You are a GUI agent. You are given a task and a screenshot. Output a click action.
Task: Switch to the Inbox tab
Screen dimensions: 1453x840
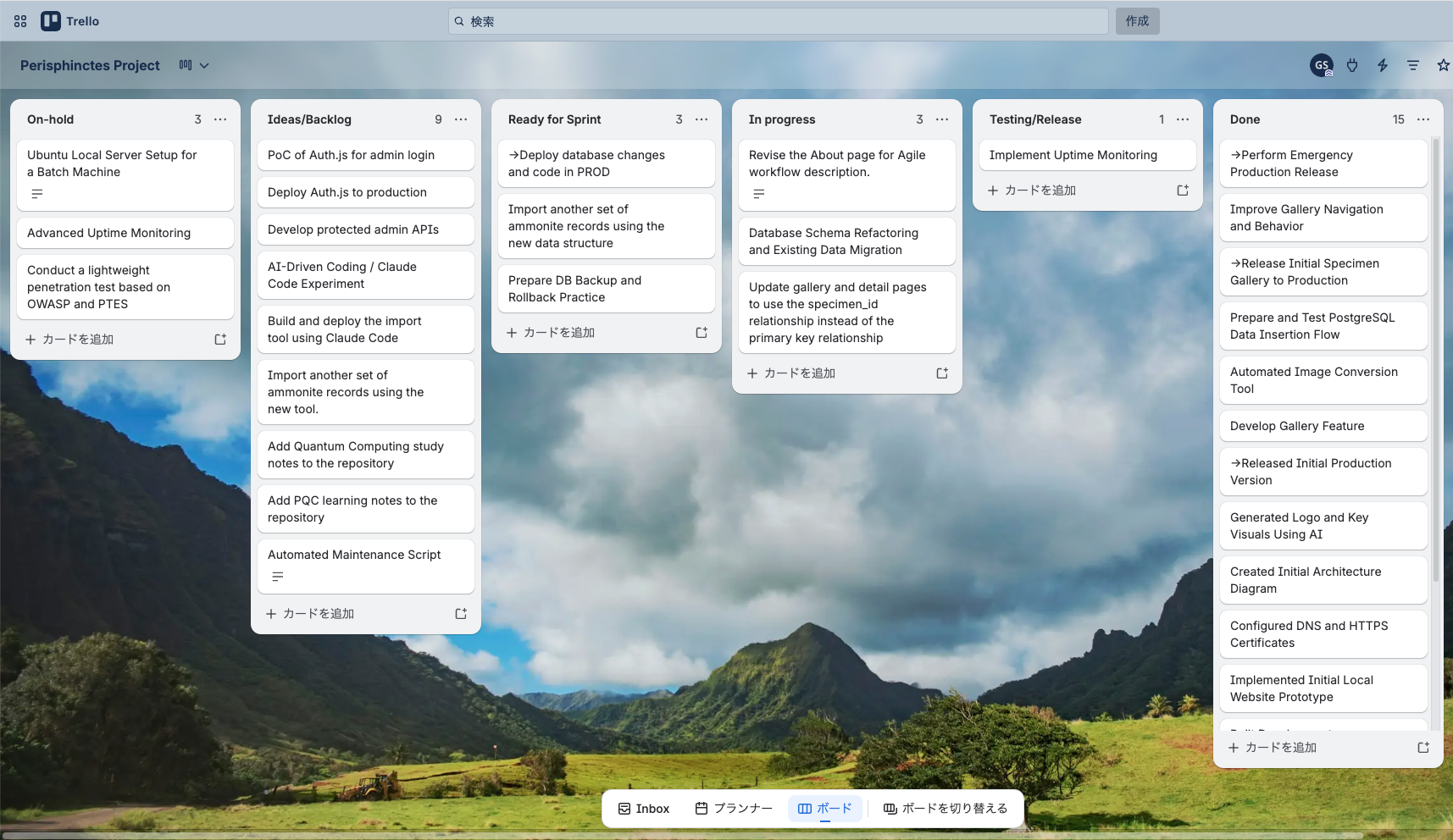(644, 809)
